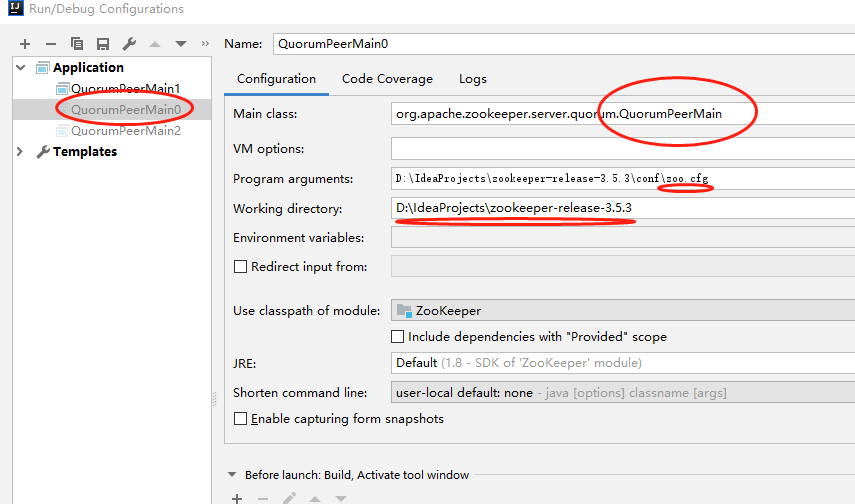Select QuorumPeerMain2 configuration
Screen dimensions: 855x504
point(126,131)
